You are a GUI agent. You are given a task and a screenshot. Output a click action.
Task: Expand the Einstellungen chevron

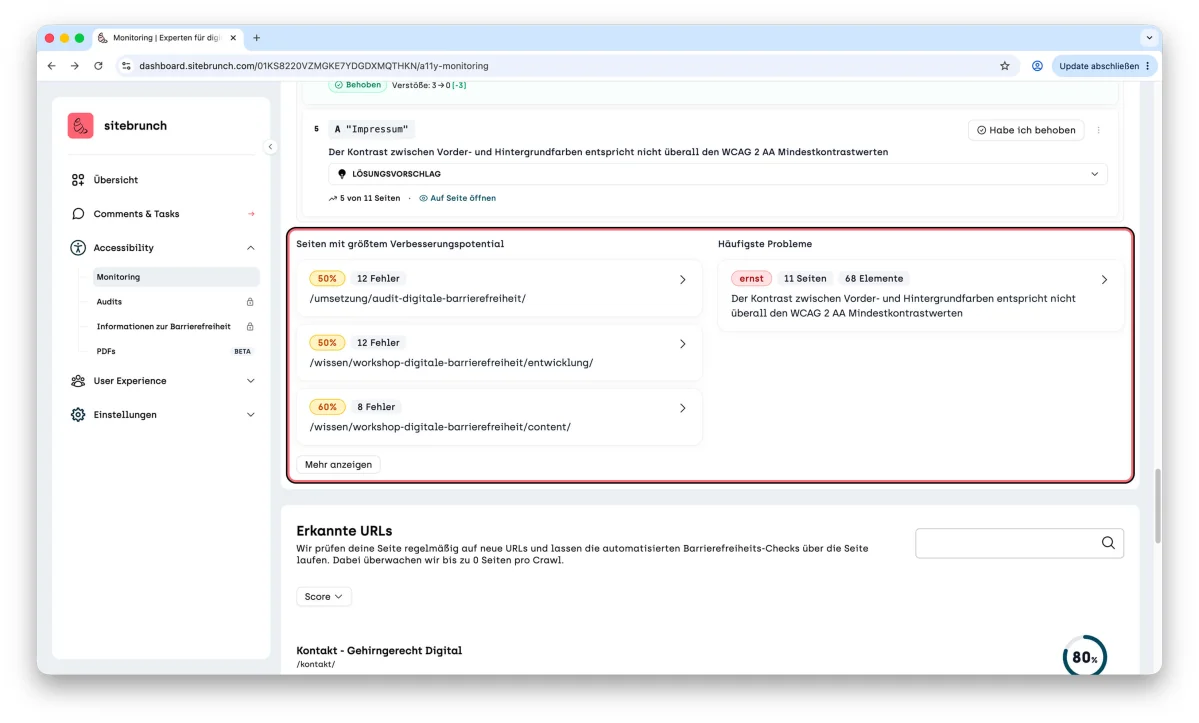[x=250, y=414]
